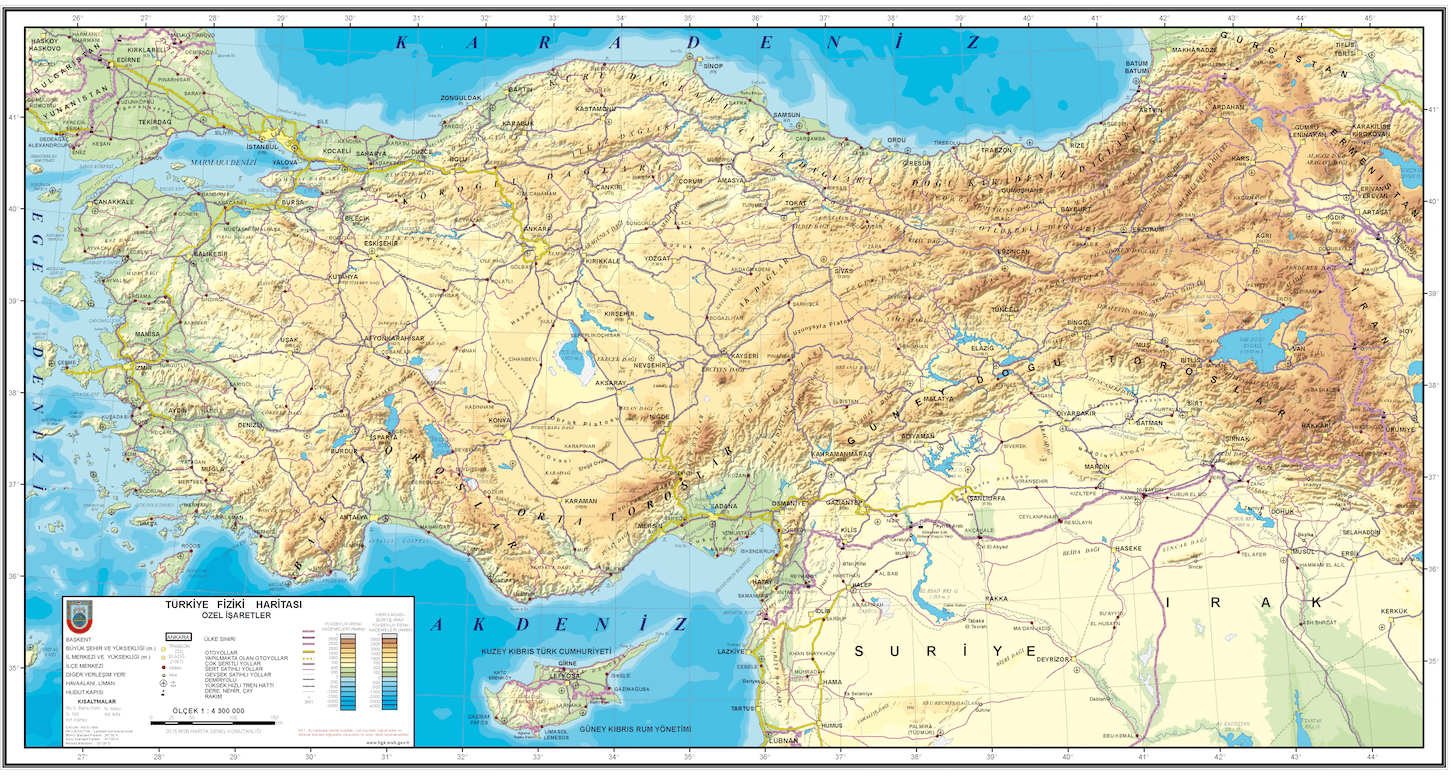Click the Yükseklik Renk Kademeleri color scale
Image resolution: width=1451 pixels, height=776 pixels.
coord(348,672)
